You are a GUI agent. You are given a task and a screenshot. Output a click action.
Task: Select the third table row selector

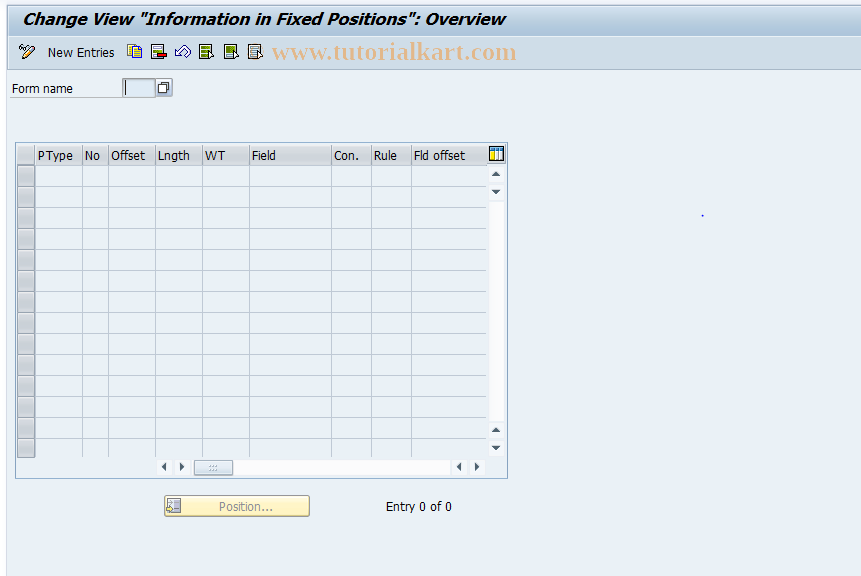(26, 218)
